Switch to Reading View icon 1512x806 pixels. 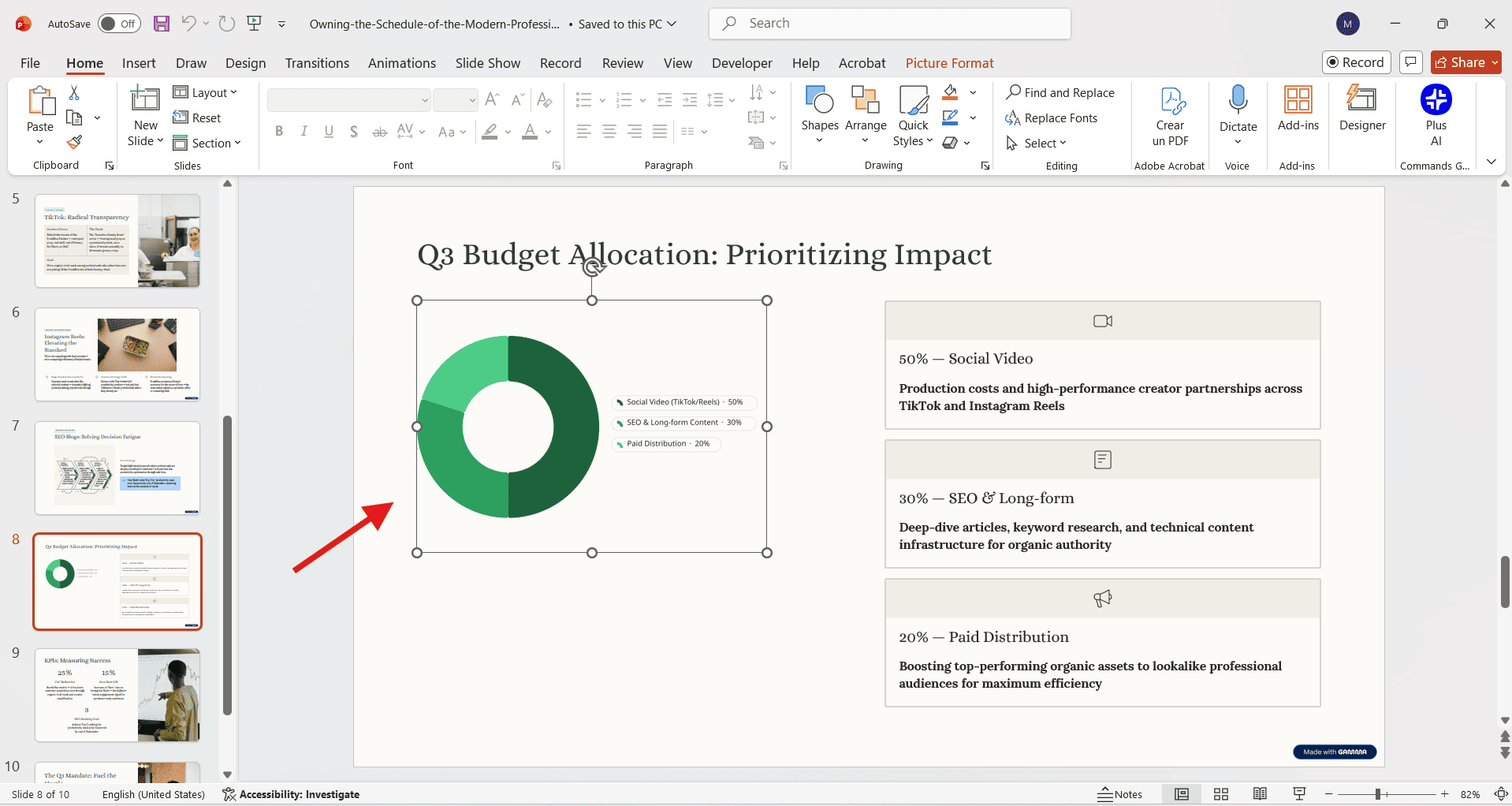coord(1260,794)
